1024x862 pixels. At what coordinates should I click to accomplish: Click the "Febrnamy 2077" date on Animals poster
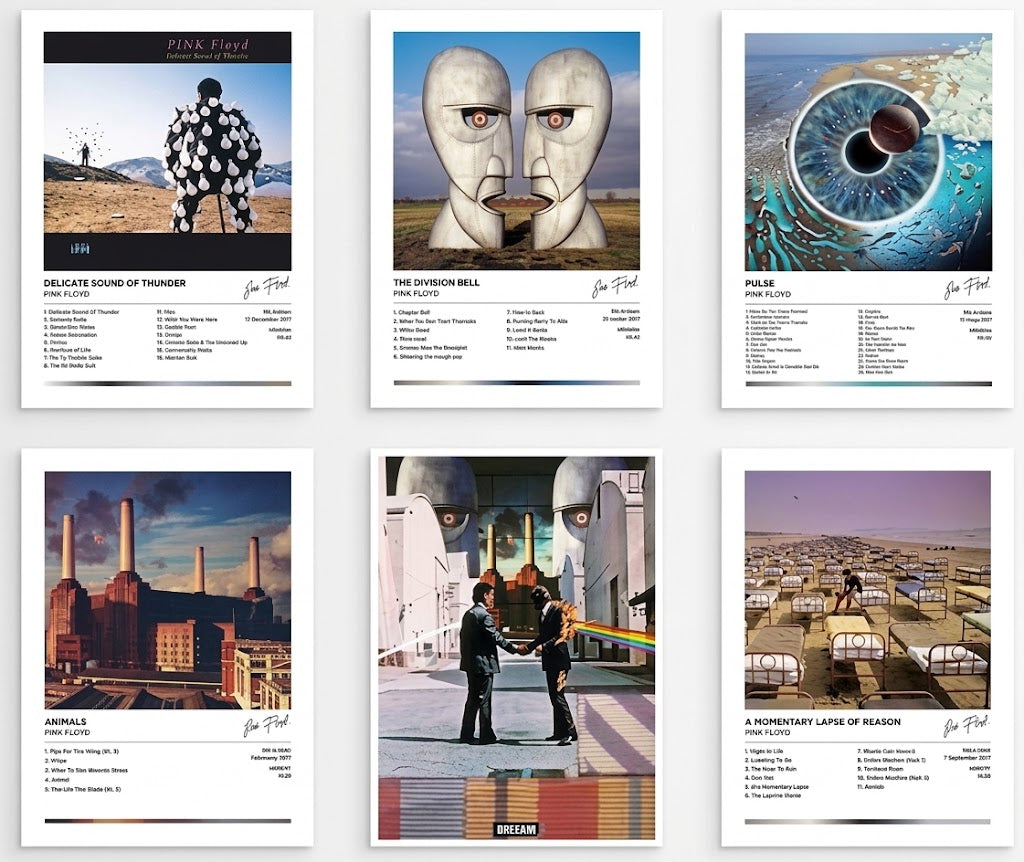pyautogui.click(x=271, y=758)
